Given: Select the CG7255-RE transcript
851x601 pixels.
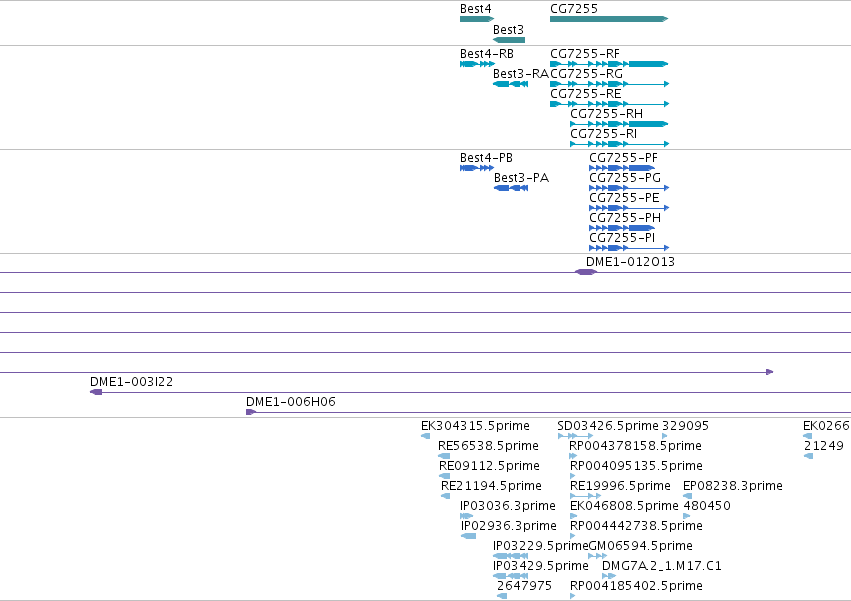Looking at the screenshot, I should (609, 104).
